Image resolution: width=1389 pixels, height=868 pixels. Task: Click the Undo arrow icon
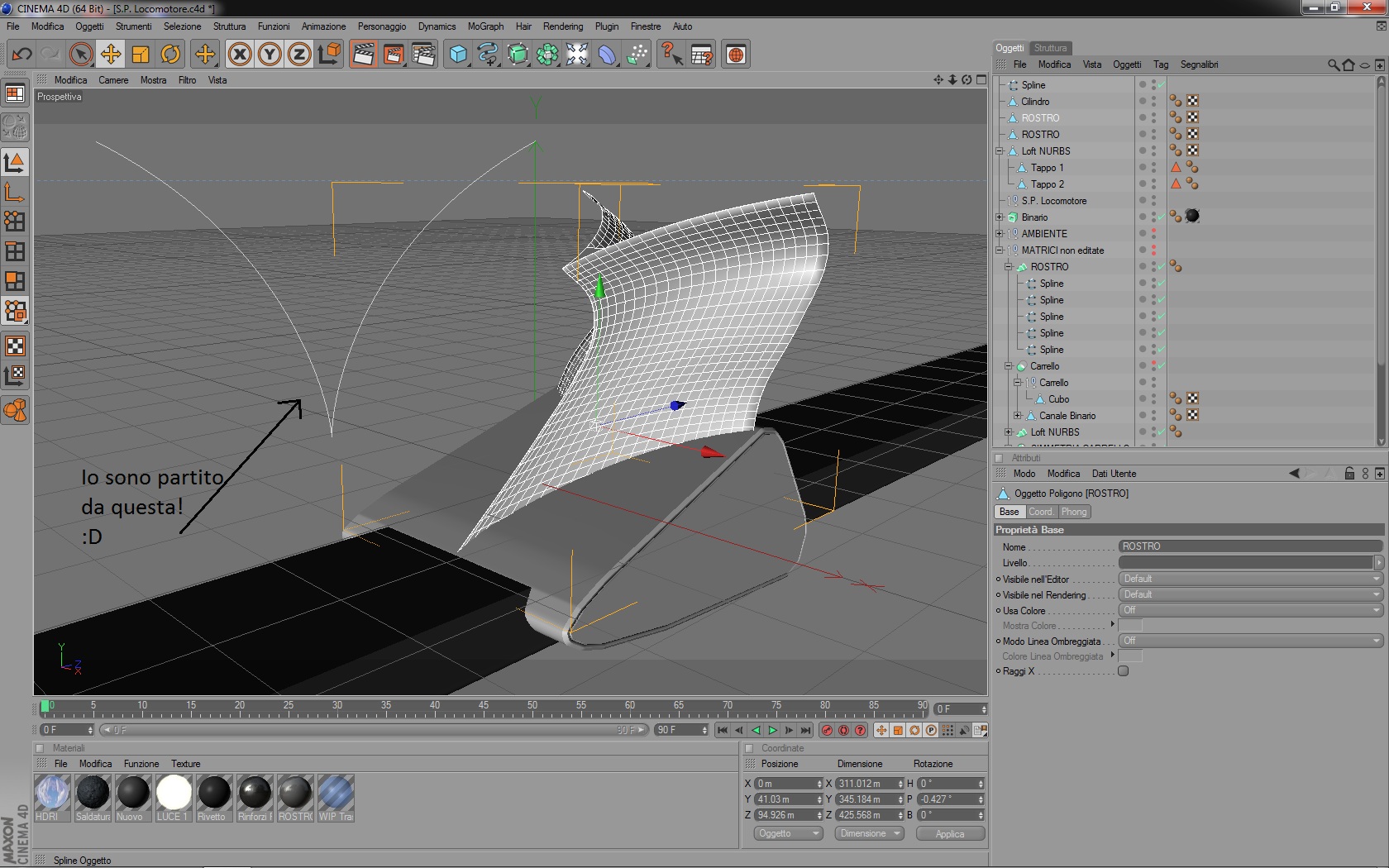coord(21,55)
